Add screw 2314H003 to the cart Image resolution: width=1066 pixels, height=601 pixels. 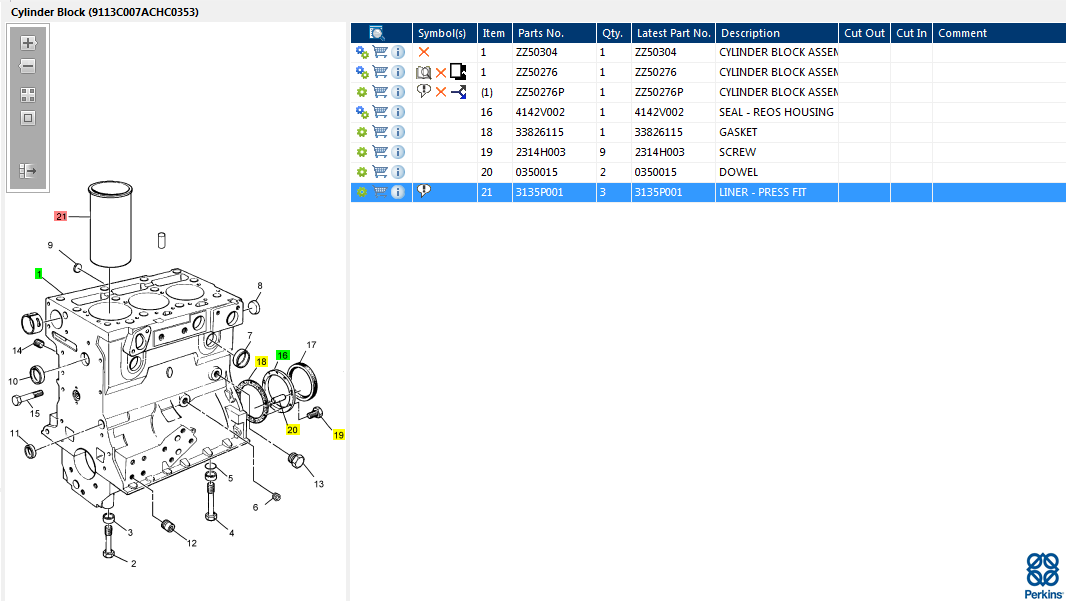(x=380, y=152)
